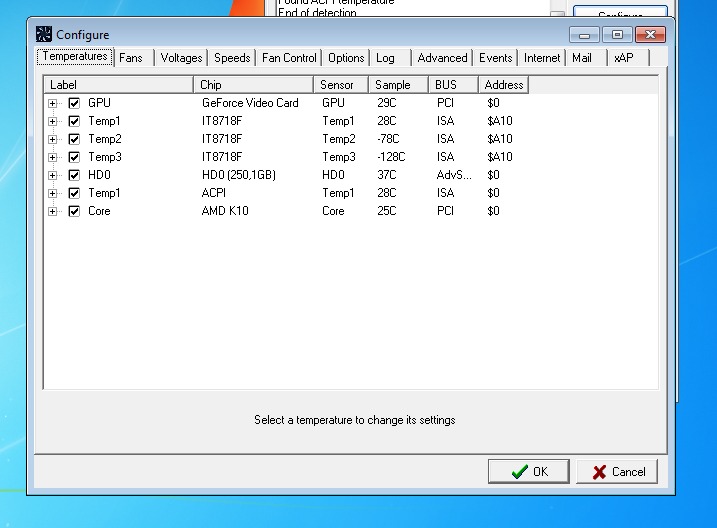Viewport: 717px width, 528px height.
Task: Expand the IT8718F Temp1 row
Action: coord(53,121)
